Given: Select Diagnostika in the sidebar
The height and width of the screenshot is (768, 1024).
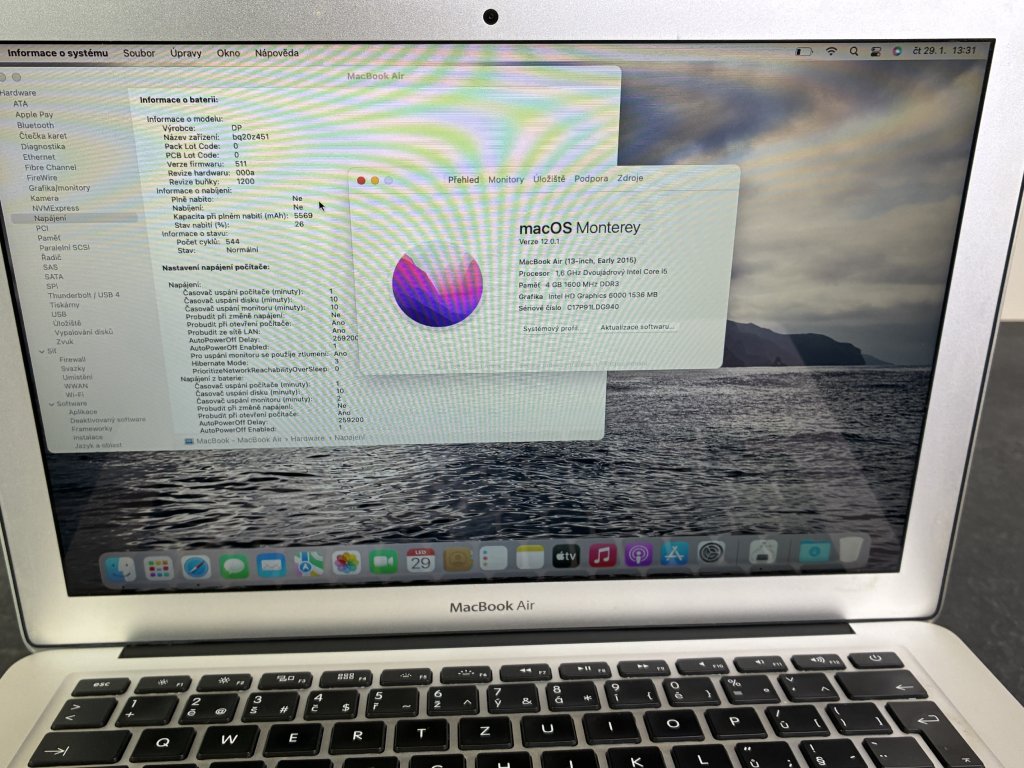Looking at the screenshot, I should tap(42, 146).
